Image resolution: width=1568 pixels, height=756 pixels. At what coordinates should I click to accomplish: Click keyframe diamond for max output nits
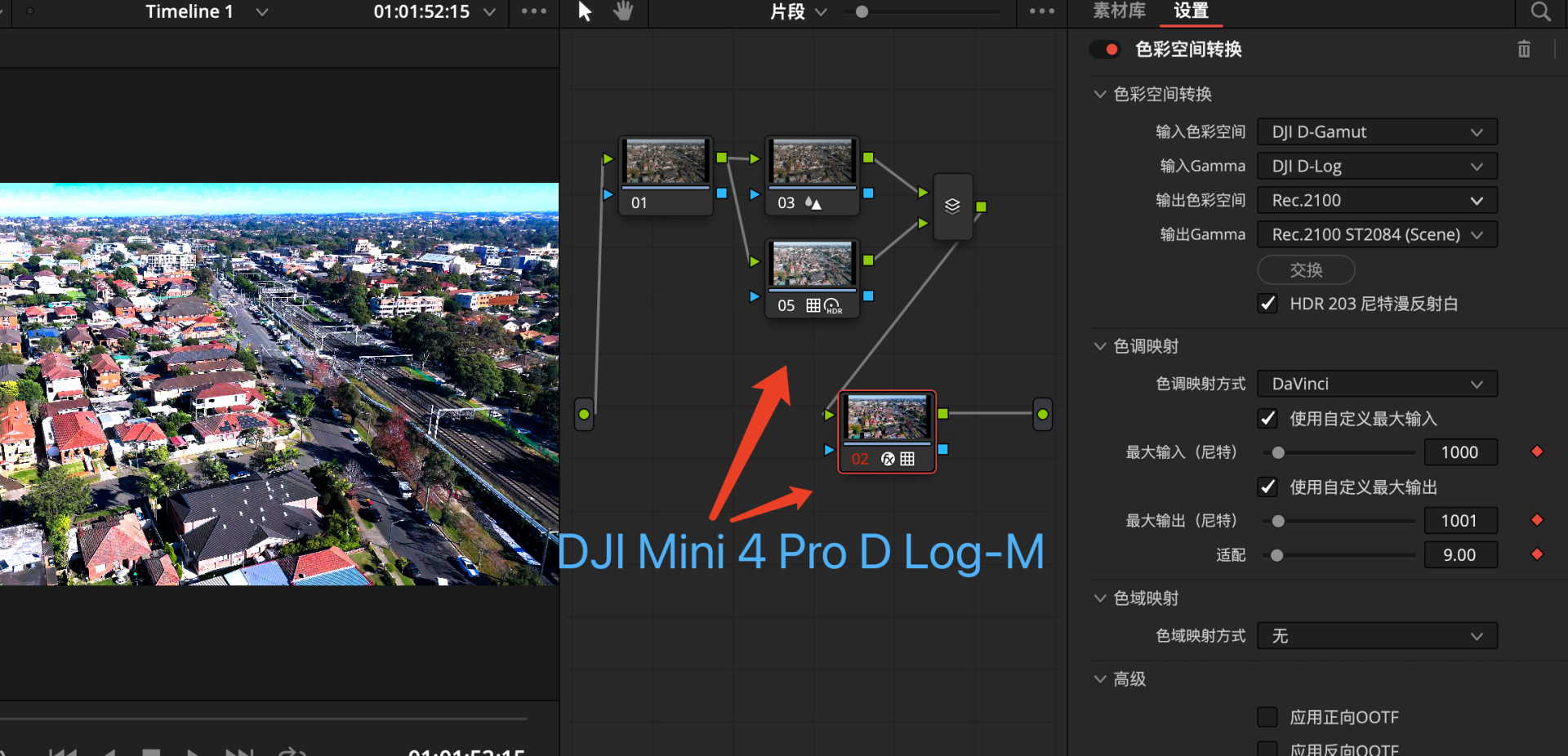coord(1537,520)
